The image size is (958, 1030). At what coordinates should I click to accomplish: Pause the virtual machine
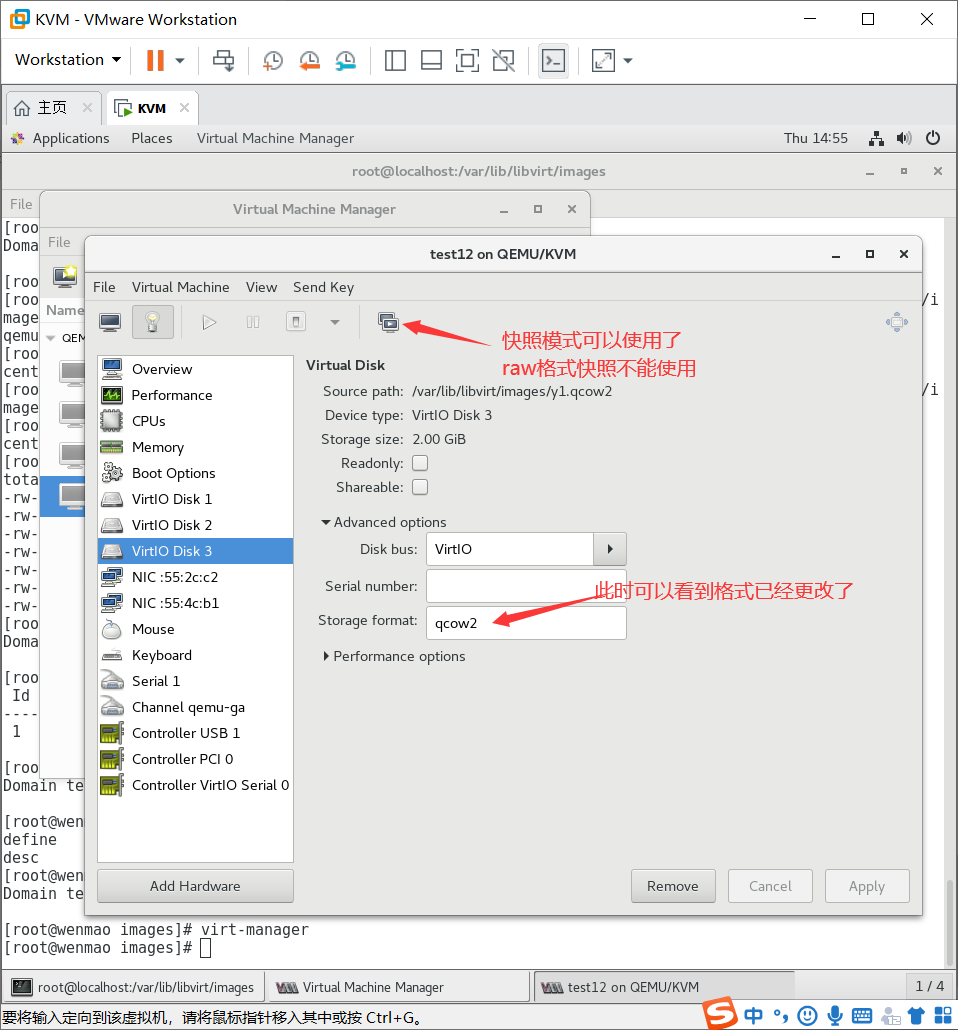point(253,323)
